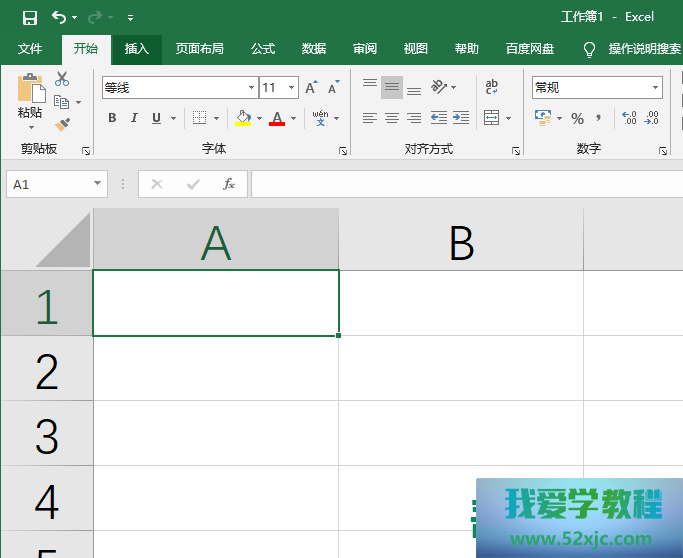
Task: Select column B header
Action: [461, 241]
